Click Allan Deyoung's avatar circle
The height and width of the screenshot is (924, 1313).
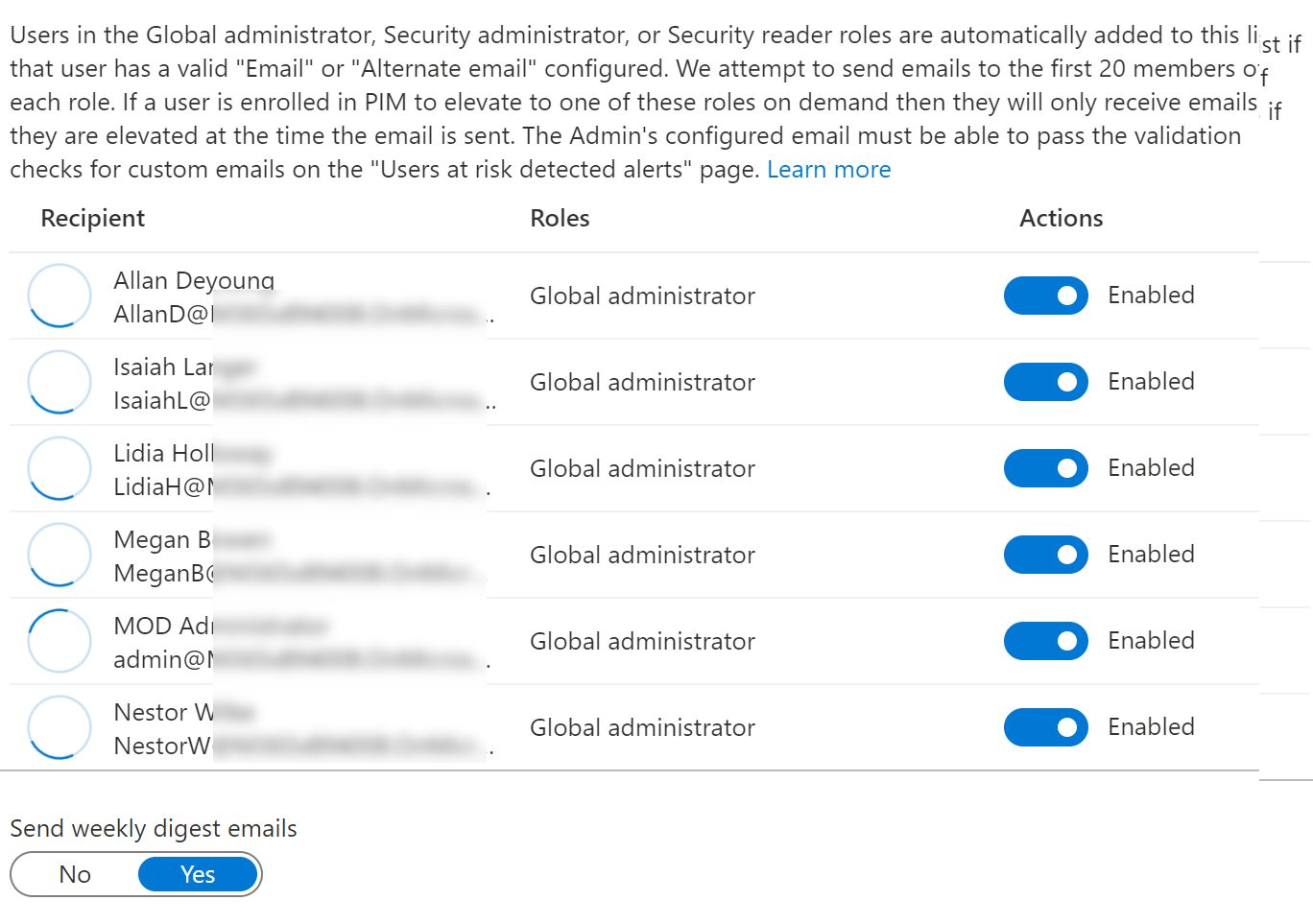(x=60, y=296)
